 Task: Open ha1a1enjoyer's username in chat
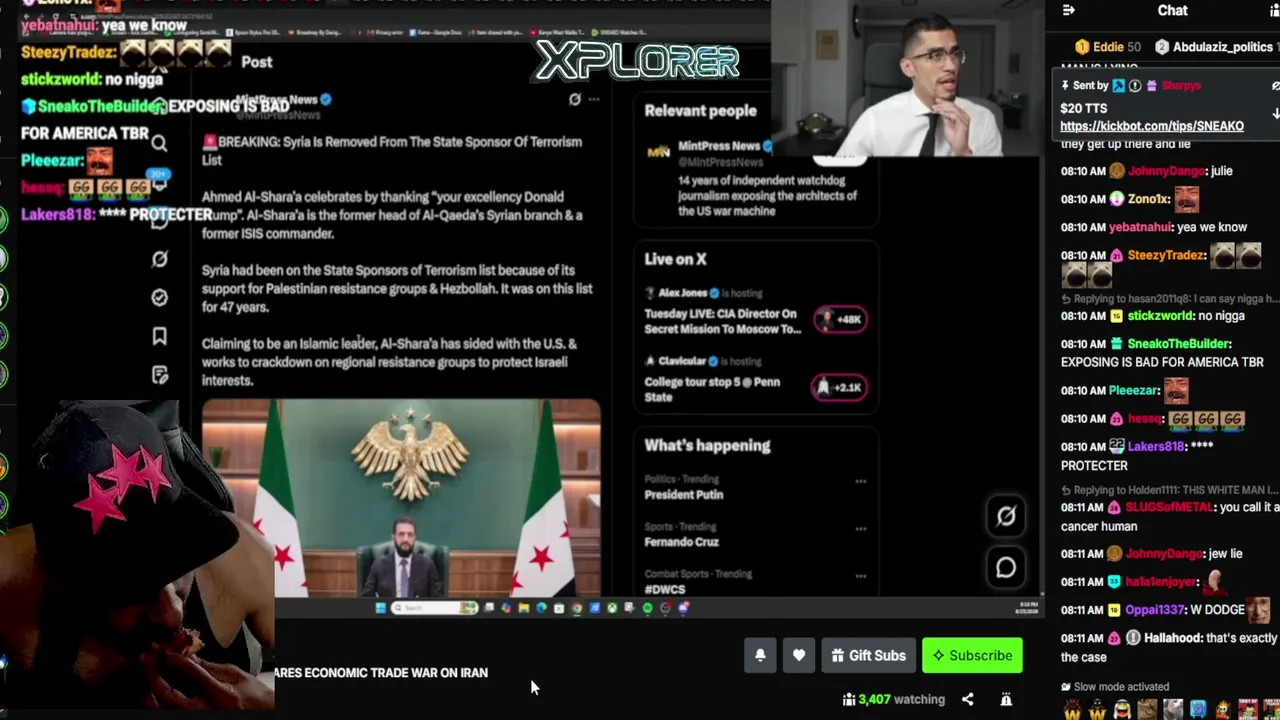click(1162, 581)
